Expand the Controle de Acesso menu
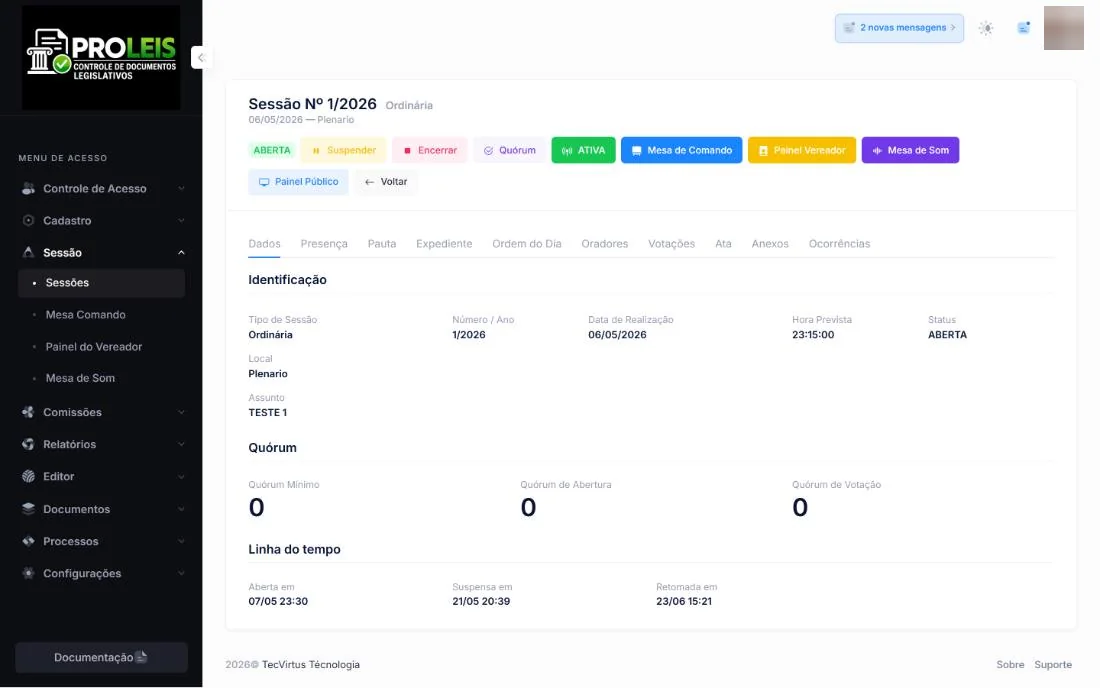 pyautogui.click(x=102, y=189)
